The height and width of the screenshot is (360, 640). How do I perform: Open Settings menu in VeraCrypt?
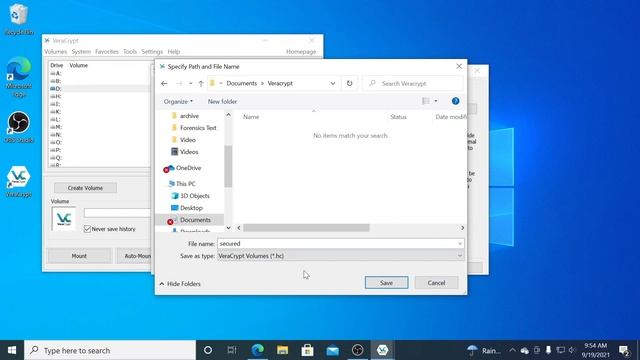pos(152,51)
